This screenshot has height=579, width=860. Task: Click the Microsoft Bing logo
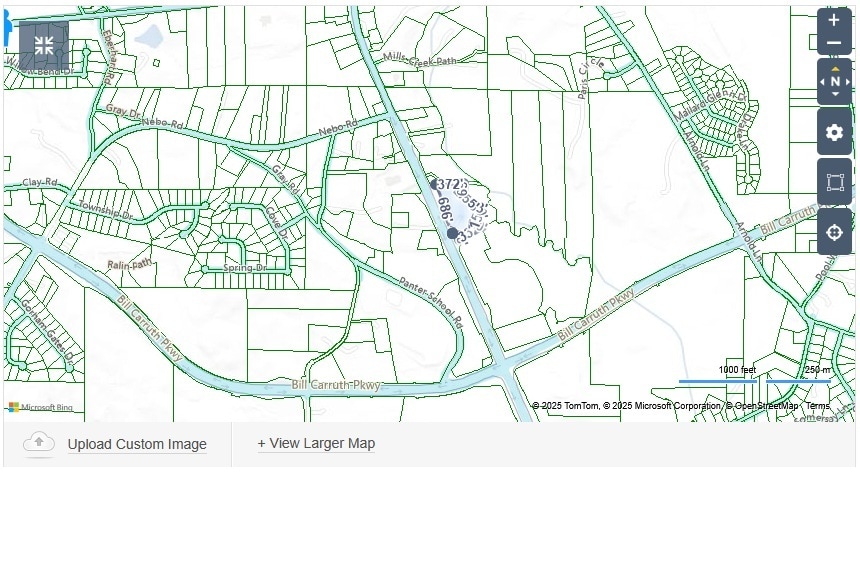coord(41,407)
